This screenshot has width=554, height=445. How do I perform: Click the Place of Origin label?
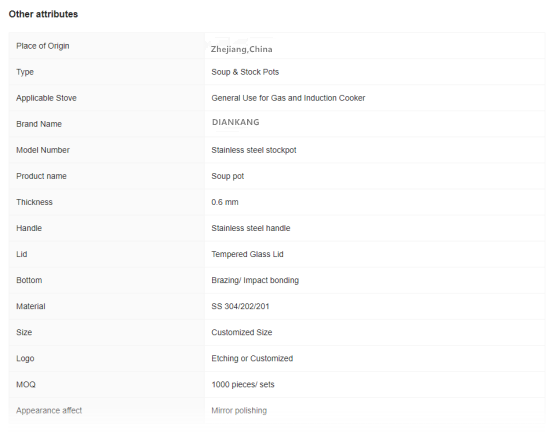(x=43, y=46)
